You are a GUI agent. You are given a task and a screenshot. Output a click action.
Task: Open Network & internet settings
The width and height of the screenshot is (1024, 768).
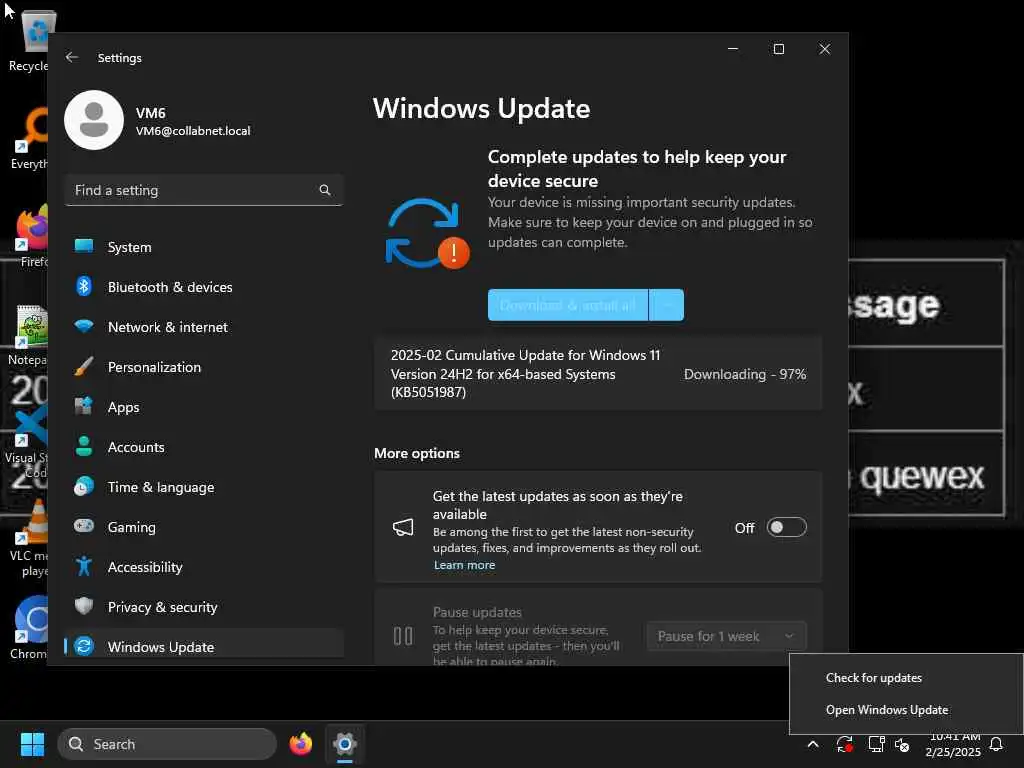pyautogui.click(x=204, y=327)
